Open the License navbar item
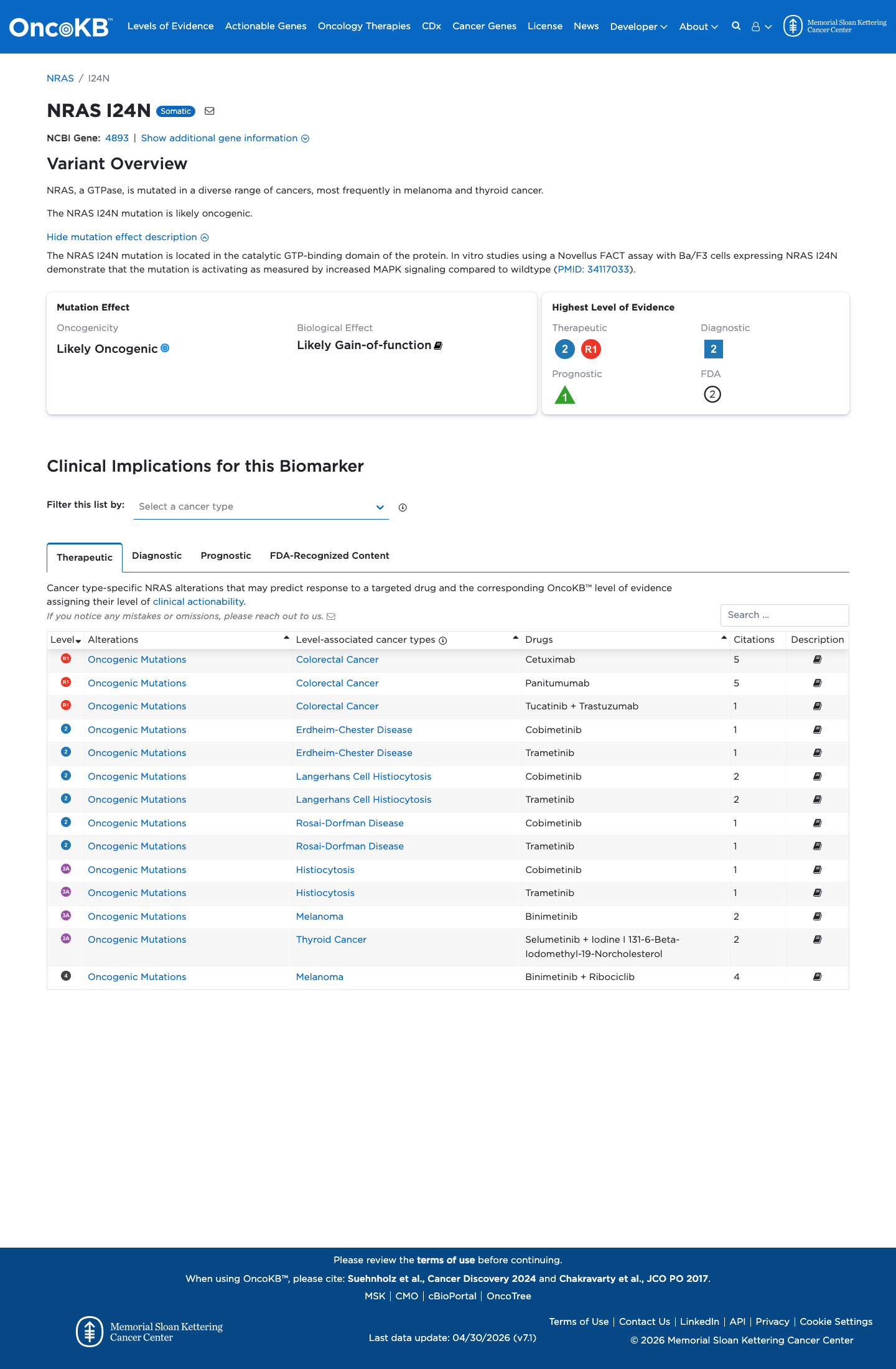The height and width of the screenshot is (1369, 896). (x=545, y=26)
